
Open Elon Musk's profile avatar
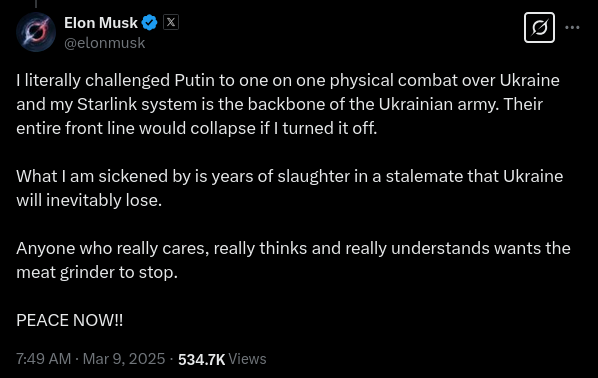36,32
